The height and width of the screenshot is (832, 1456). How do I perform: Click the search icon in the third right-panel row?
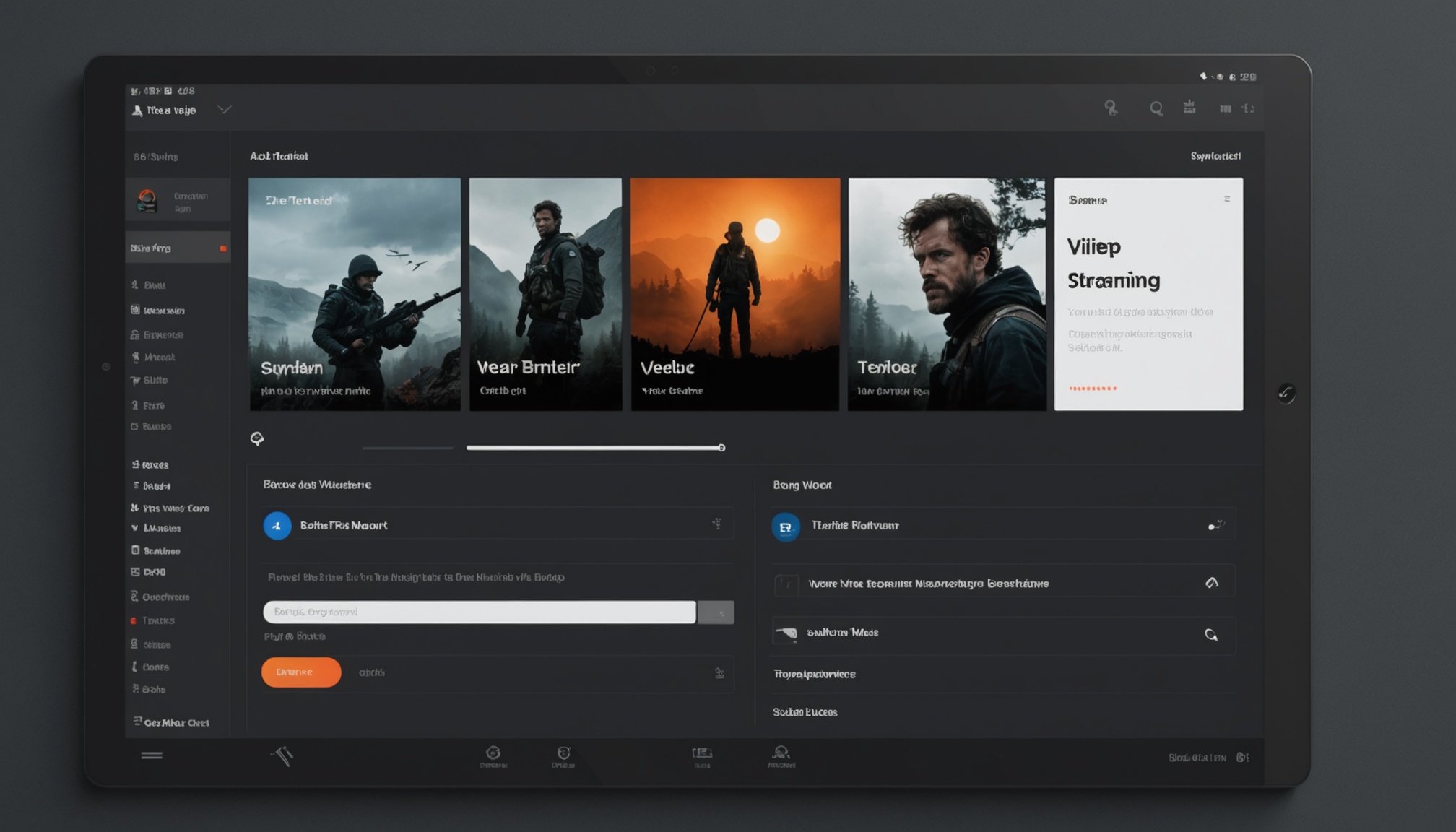point(1211,635)
